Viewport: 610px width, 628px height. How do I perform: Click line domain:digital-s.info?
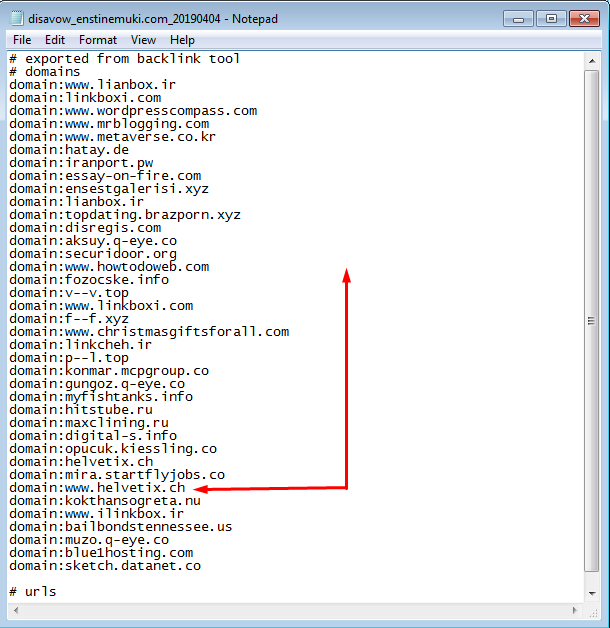93,436
